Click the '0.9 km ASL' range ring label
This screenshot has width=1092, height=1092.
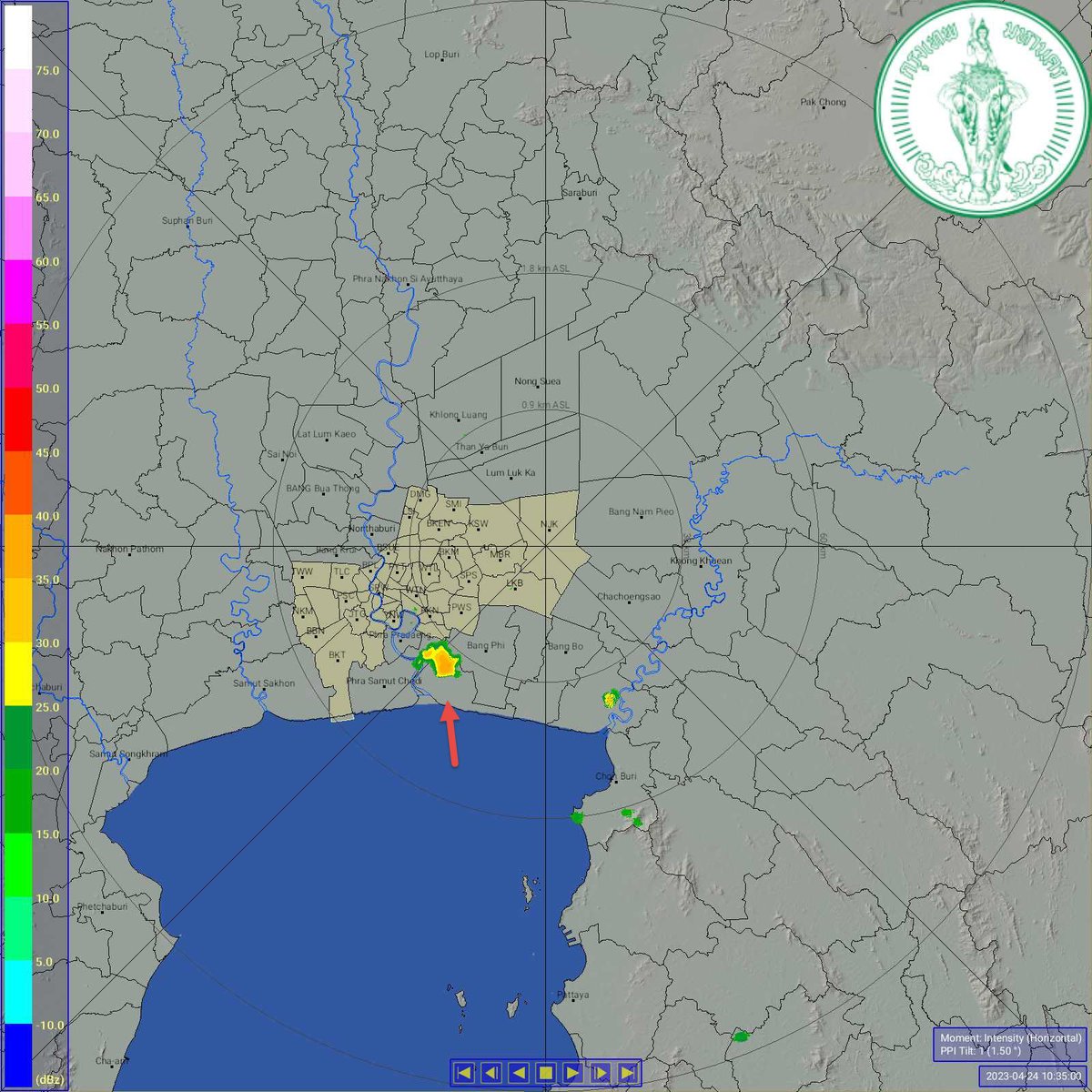tap(546, 405)
